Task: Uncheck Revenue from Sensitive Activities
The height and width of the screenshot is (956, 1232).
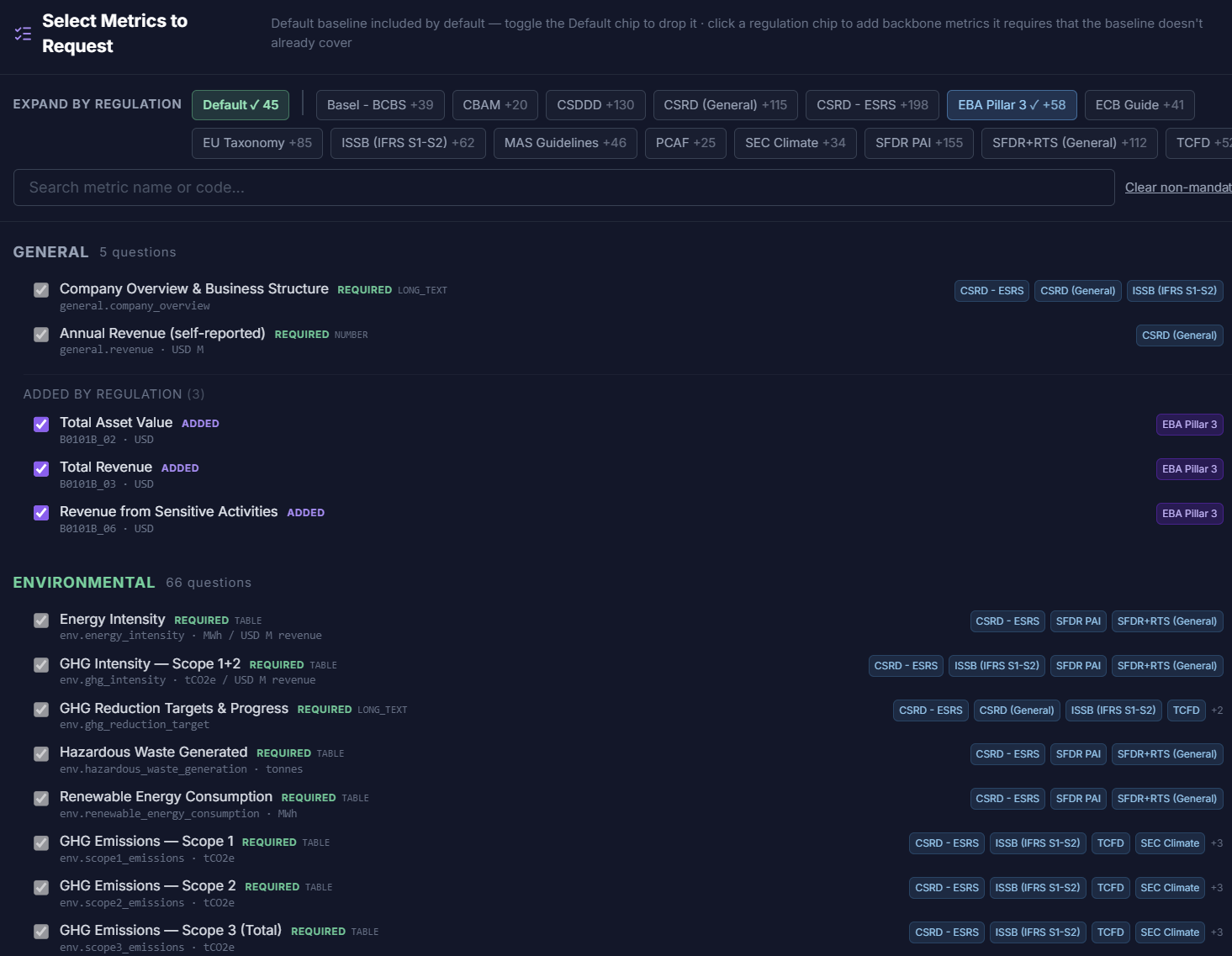Action: (x=41, y=513)
